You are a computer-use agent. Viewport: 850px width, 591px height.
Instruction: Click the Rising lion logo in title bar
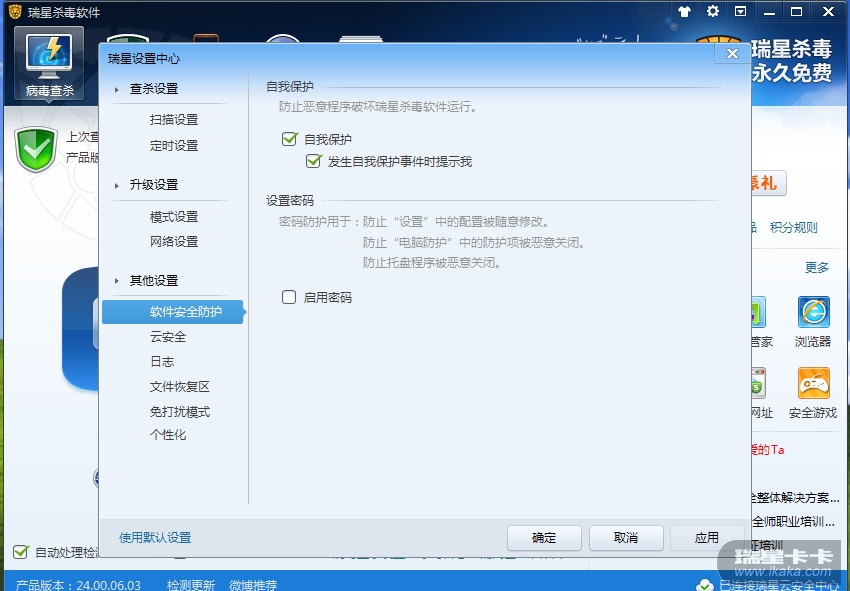coord(15,11)
